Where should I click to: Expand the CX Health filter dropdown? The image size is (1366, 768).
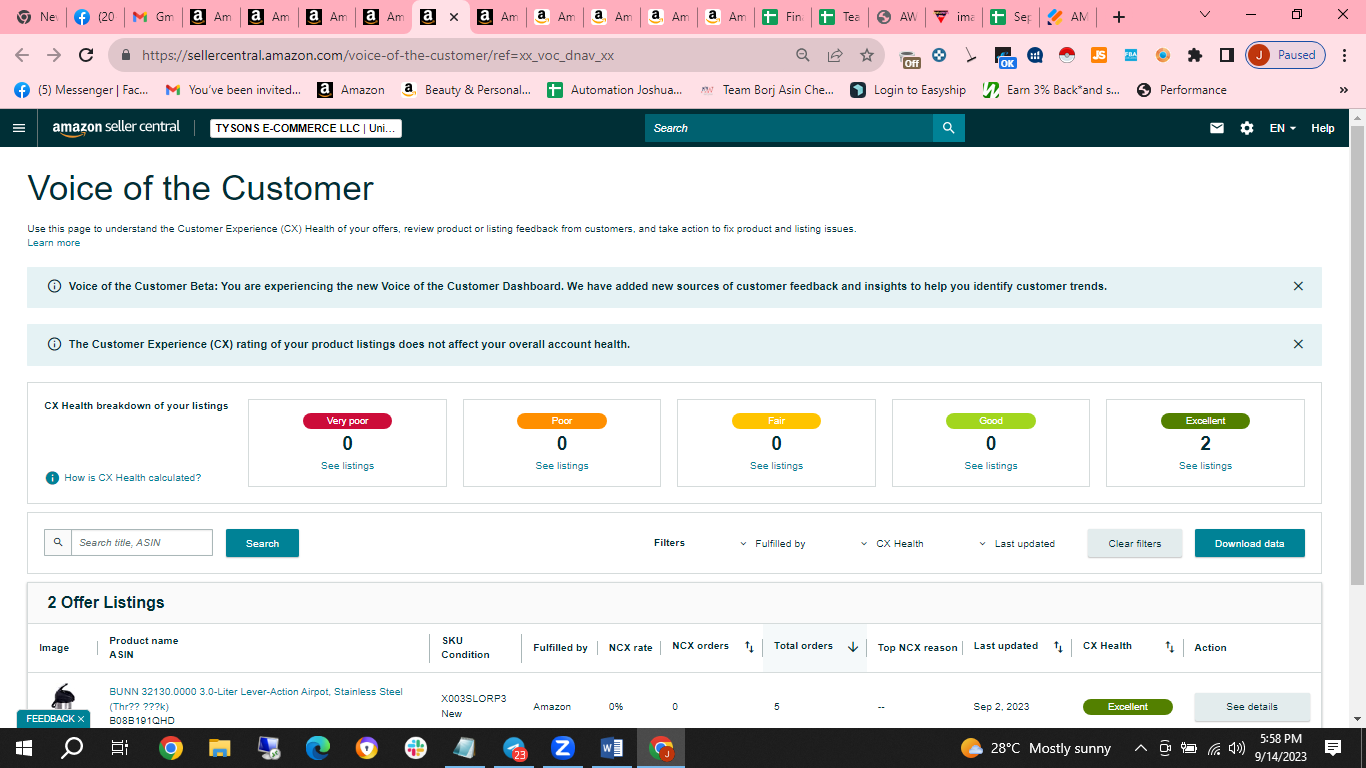[892, 544]
